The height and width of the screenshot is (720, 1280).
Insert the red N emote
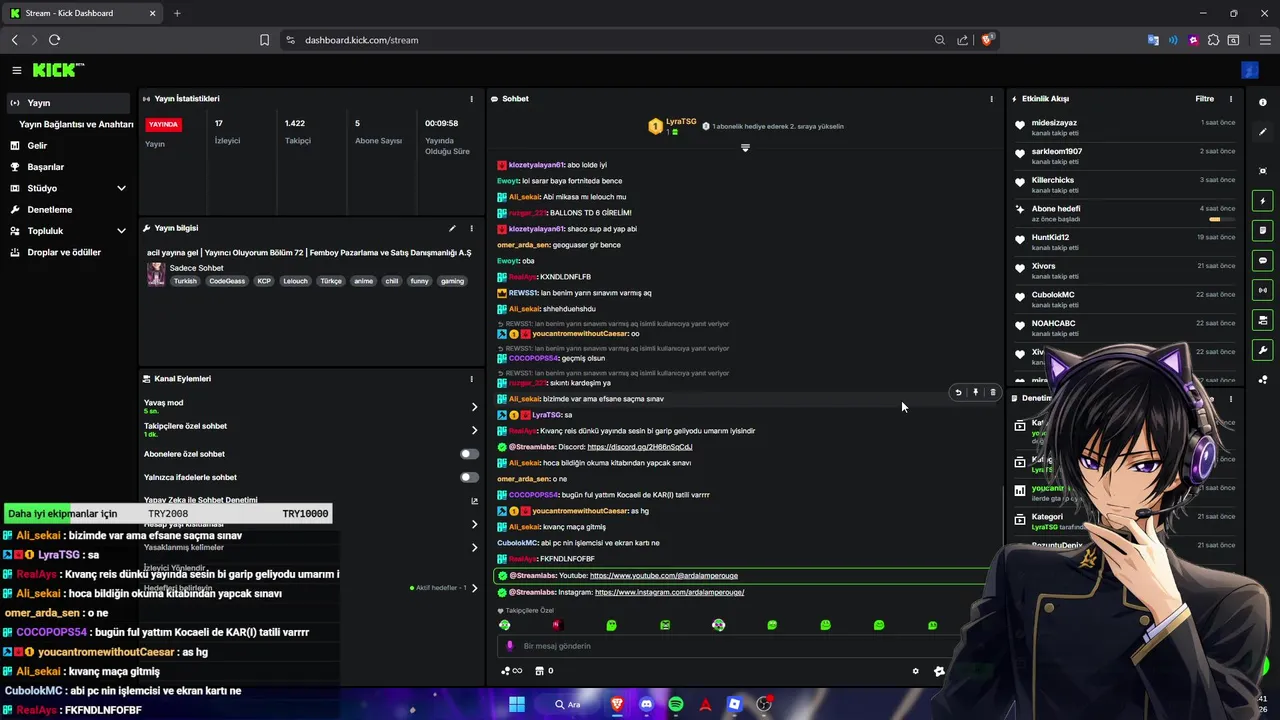point(558,625)
